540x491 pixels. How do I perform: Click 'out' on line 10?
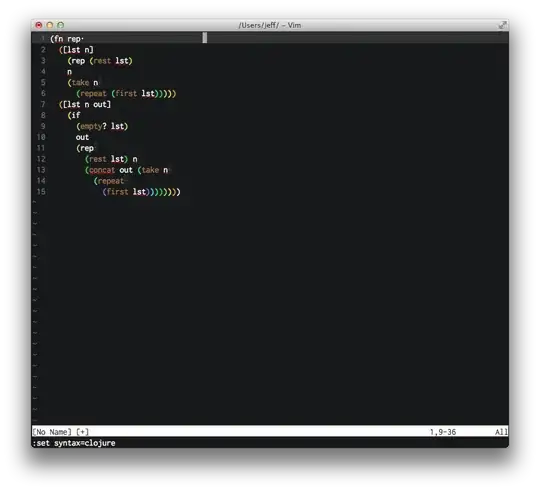(82, 137)
